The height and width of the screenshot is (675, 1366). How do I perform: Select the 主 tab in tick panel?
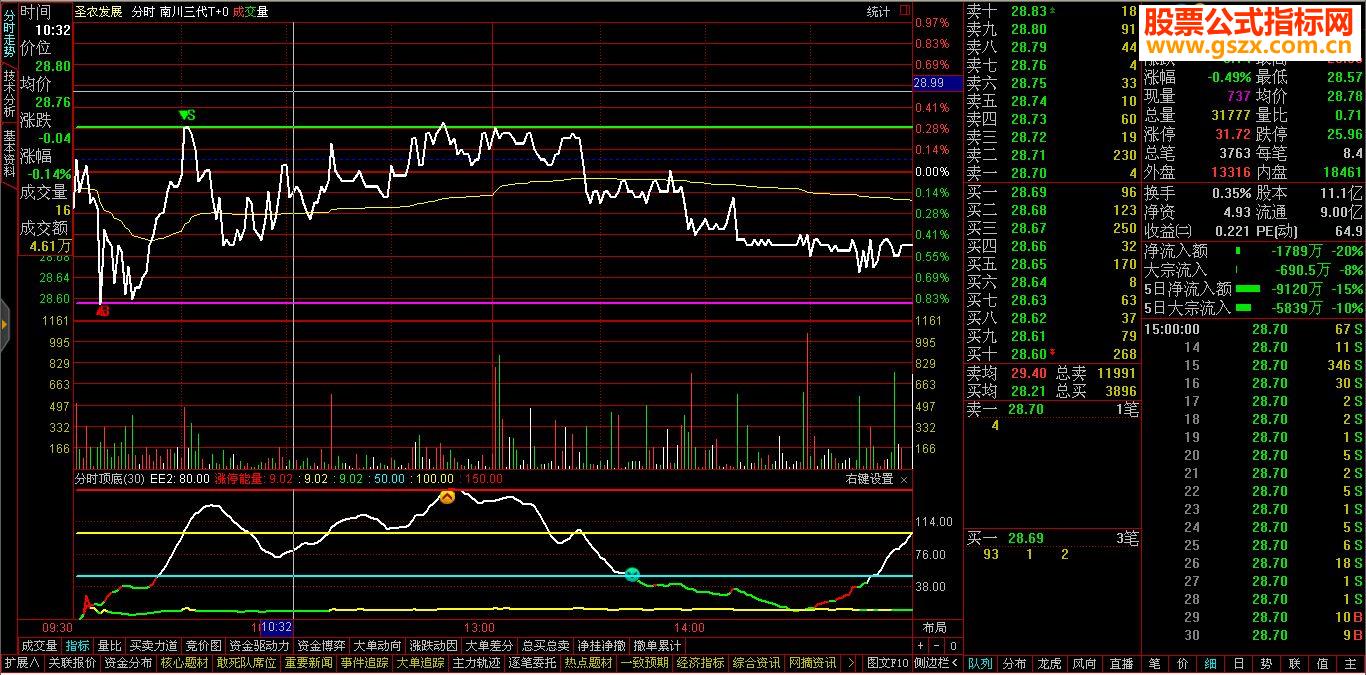pyautogui.click(x=1350, y=663)
